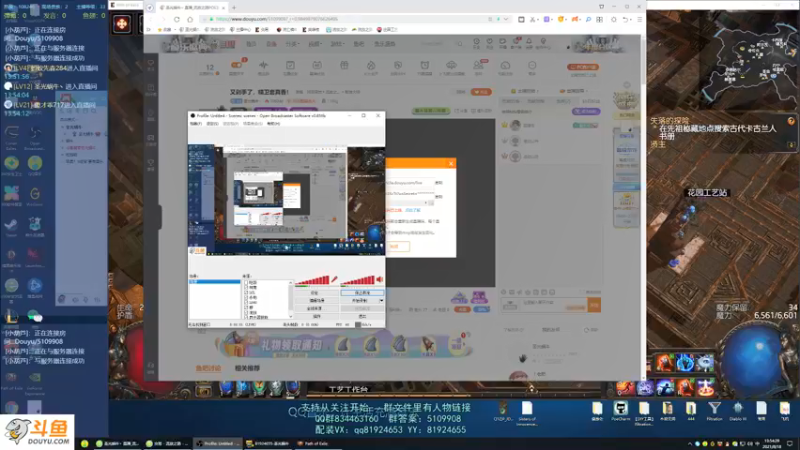Image resolution: width=800 pixels, height=450 pixels.
Task: Open the browser hamburger menu
Action: pyautogui.click(x=639, y=19)
